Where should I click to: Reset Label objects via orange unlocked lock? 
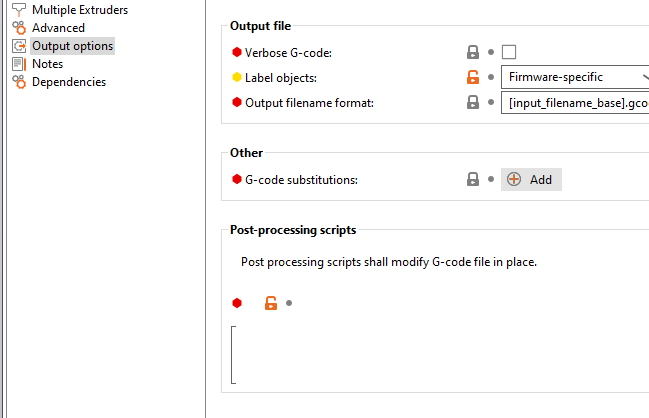pos(473,77)
